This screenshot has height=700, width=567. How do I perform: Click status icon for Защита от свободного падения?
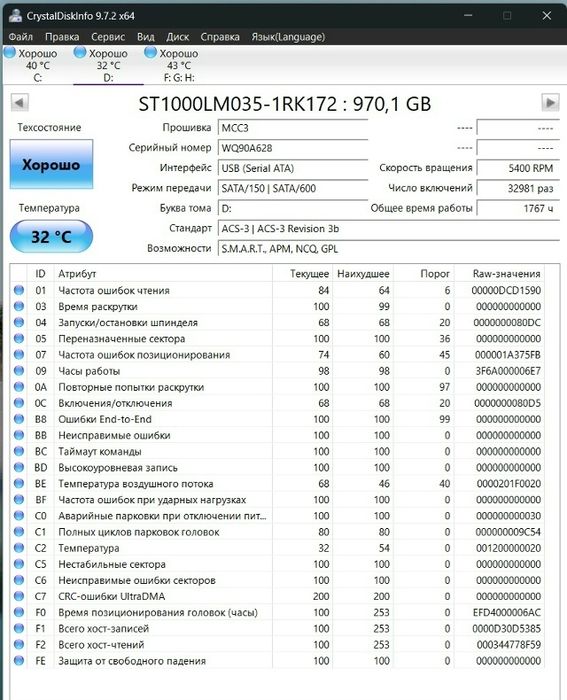coord(19,660)
